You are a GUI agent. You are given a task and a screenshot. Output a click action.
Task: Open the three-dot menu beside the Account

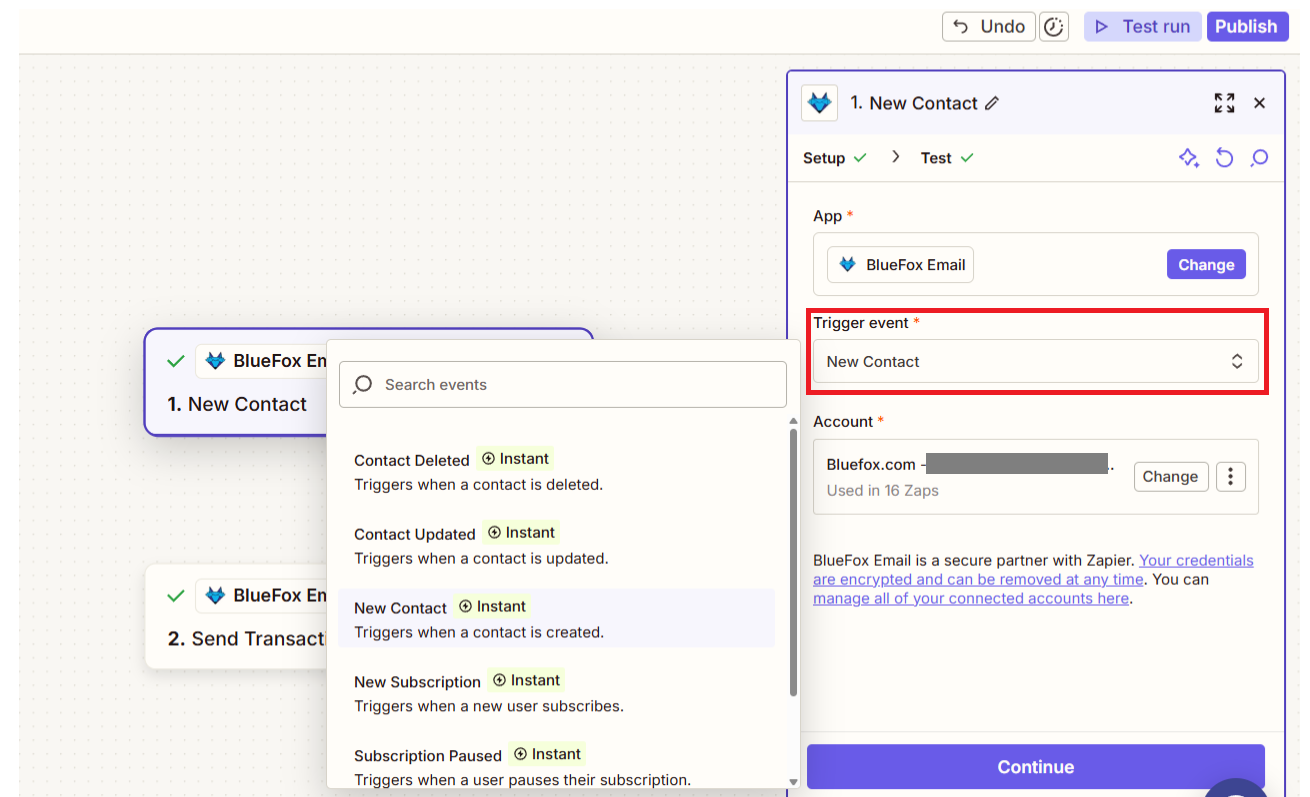point(1230,476)
